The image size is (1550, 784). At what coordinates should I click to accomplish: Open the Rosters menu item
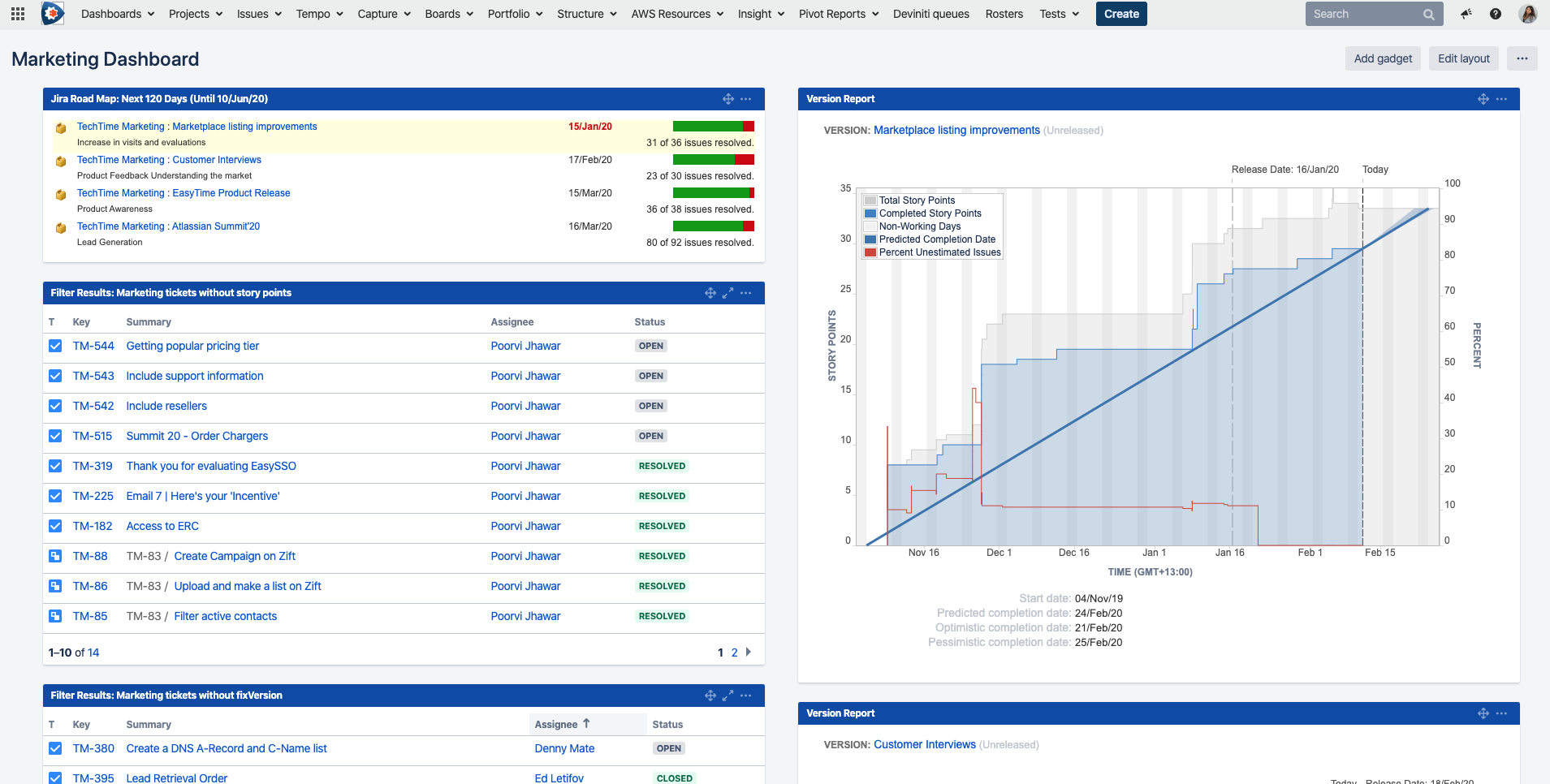[x=1004, y=14]
